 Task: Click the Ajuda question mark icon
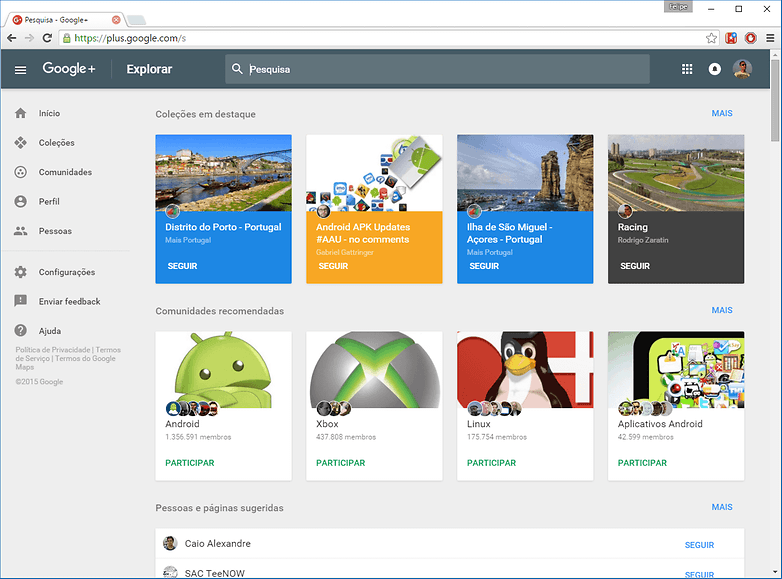click(x=20, y=330)
